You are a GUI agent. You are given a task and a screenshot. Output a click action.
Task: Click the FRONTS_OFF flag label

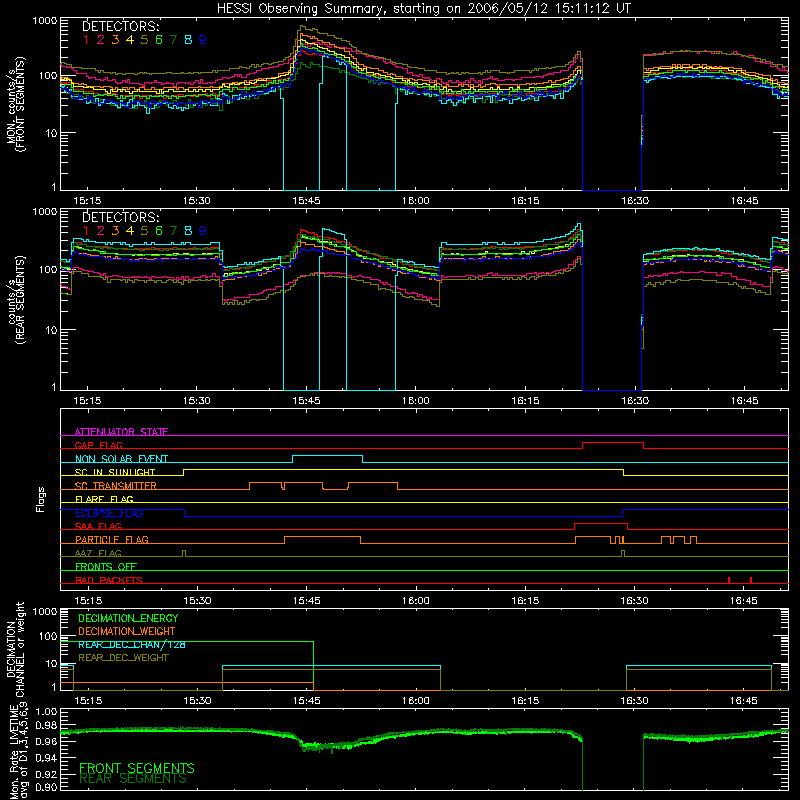pyautogui.click(x=106, y=566)
